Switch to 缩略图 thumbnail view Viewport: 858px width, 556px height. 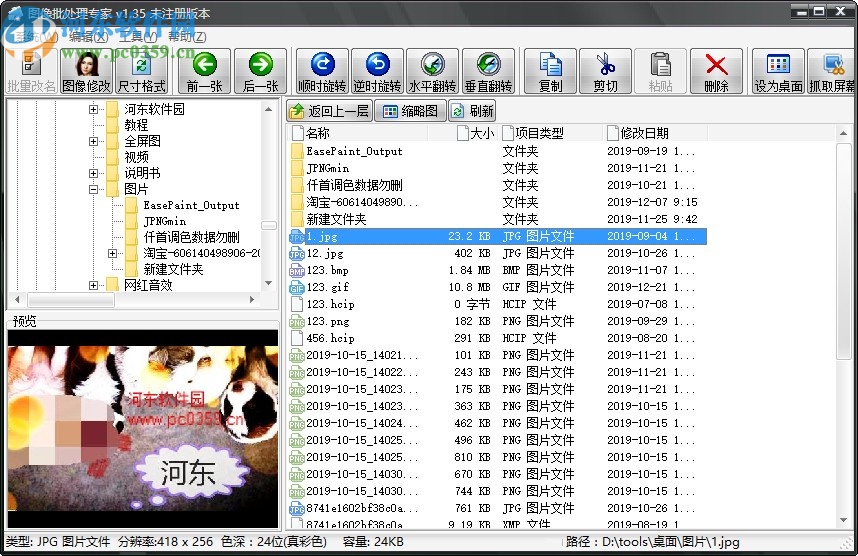[x=409, y=111]
